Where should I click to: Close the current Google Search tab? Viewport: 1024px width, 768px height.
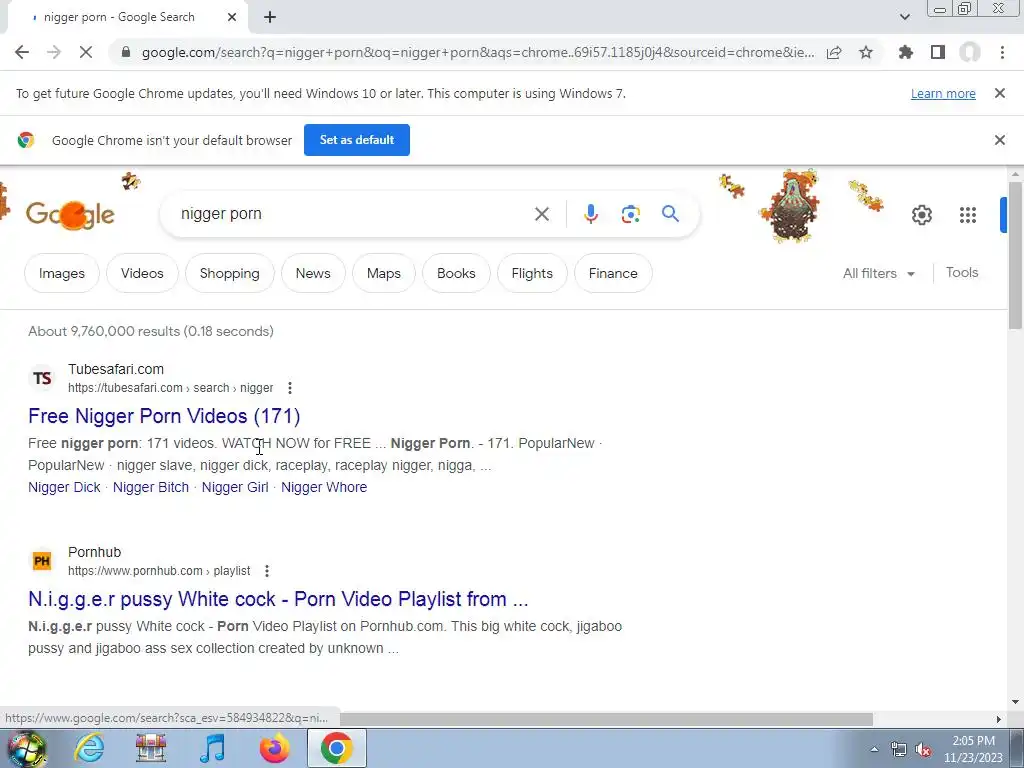coord(232,17)
